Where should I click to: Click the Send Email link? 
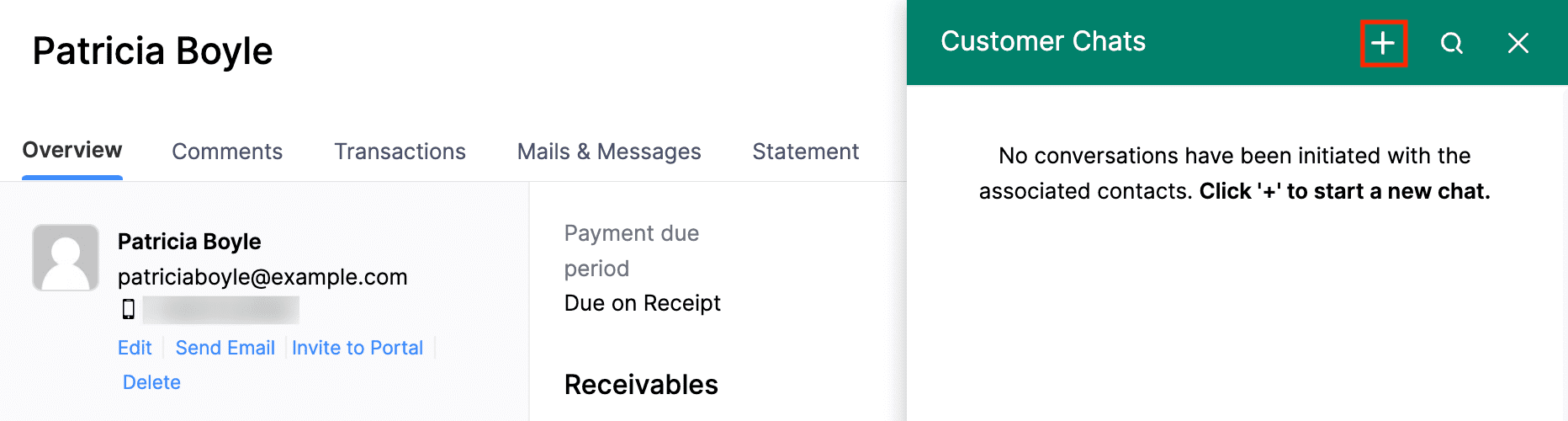tap(225, 348)
